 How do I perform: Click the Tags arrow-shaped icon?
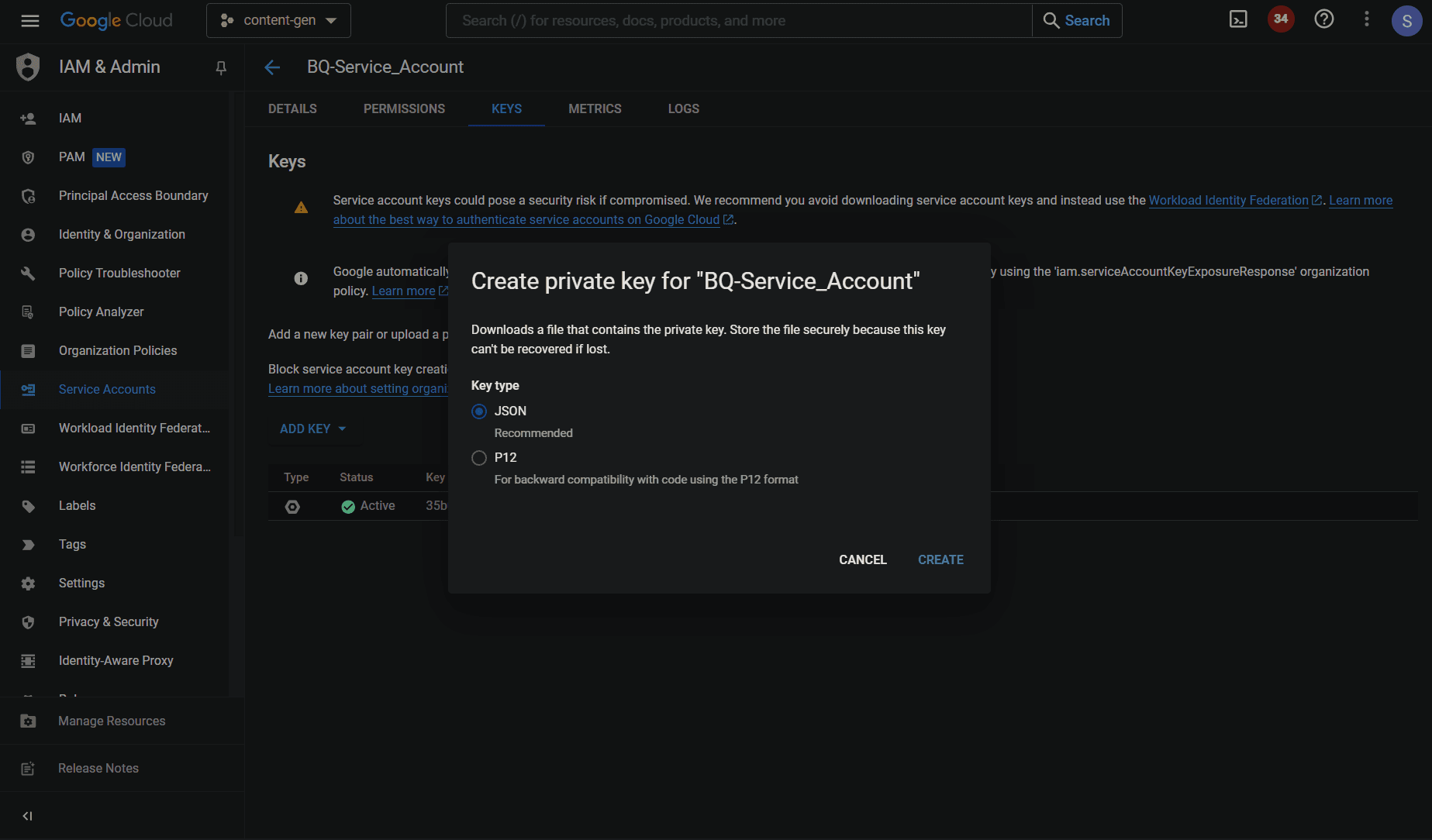pyautogui.click(x=28, y=545)
